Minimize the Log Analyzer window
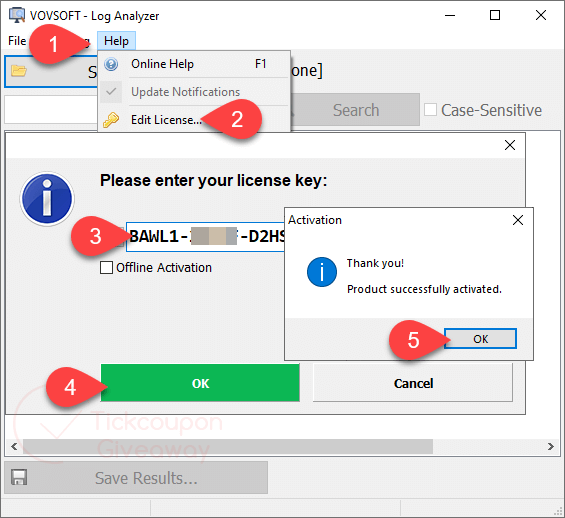The height and width of the screenshot is (518, 565). [x=450, y=15]
